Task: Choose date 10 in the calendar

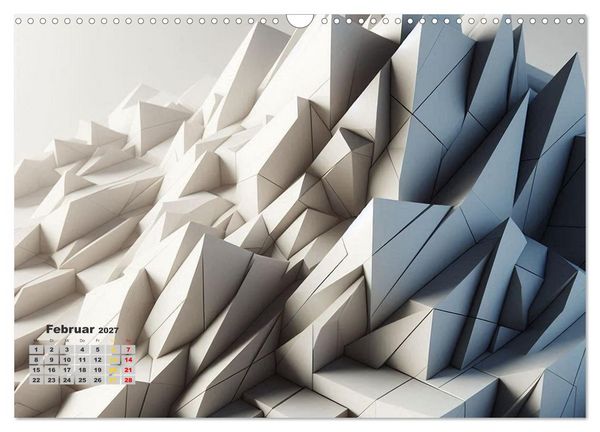Action: tap(67, 360)
